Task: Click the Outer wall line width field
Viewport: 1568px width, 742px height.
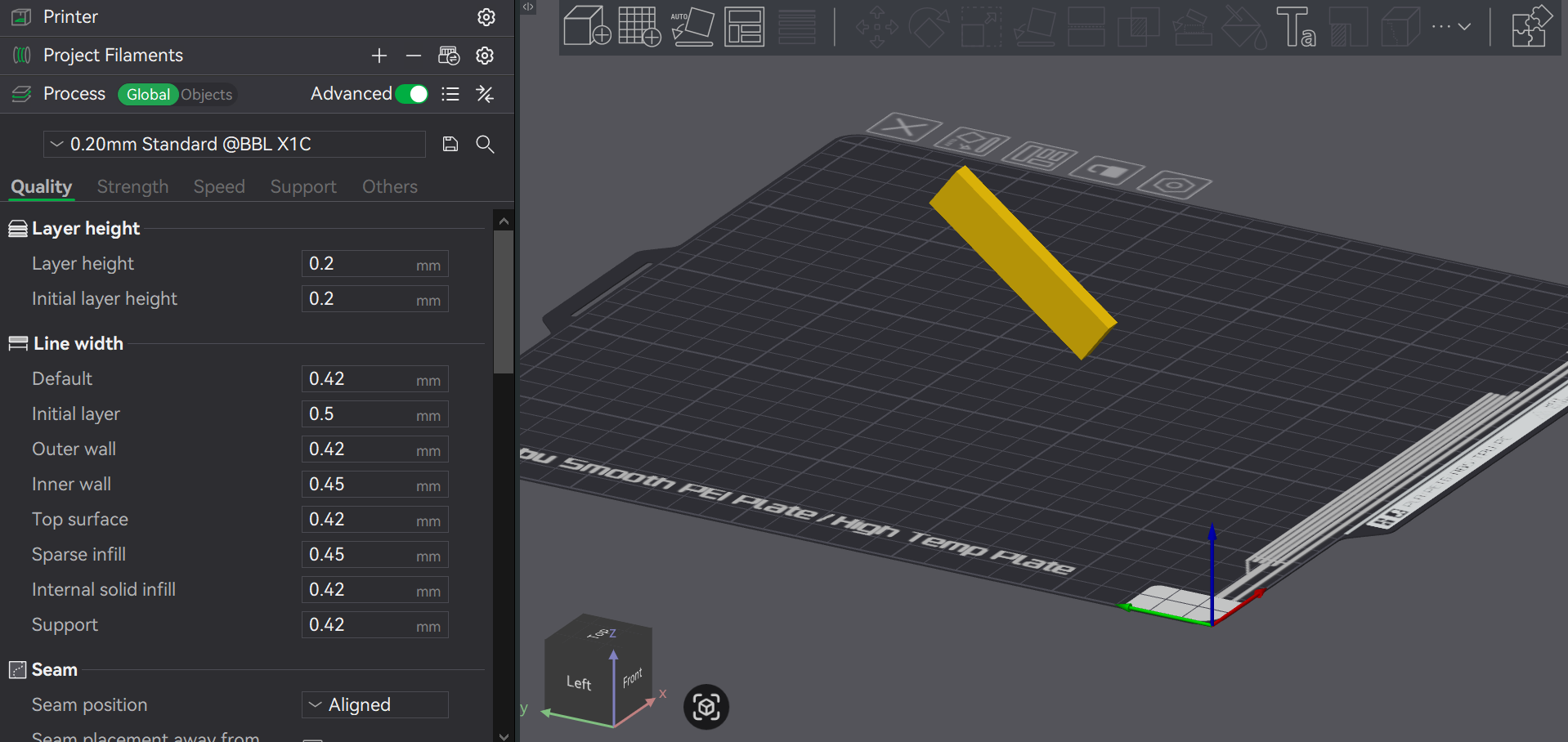Action: 375,449
